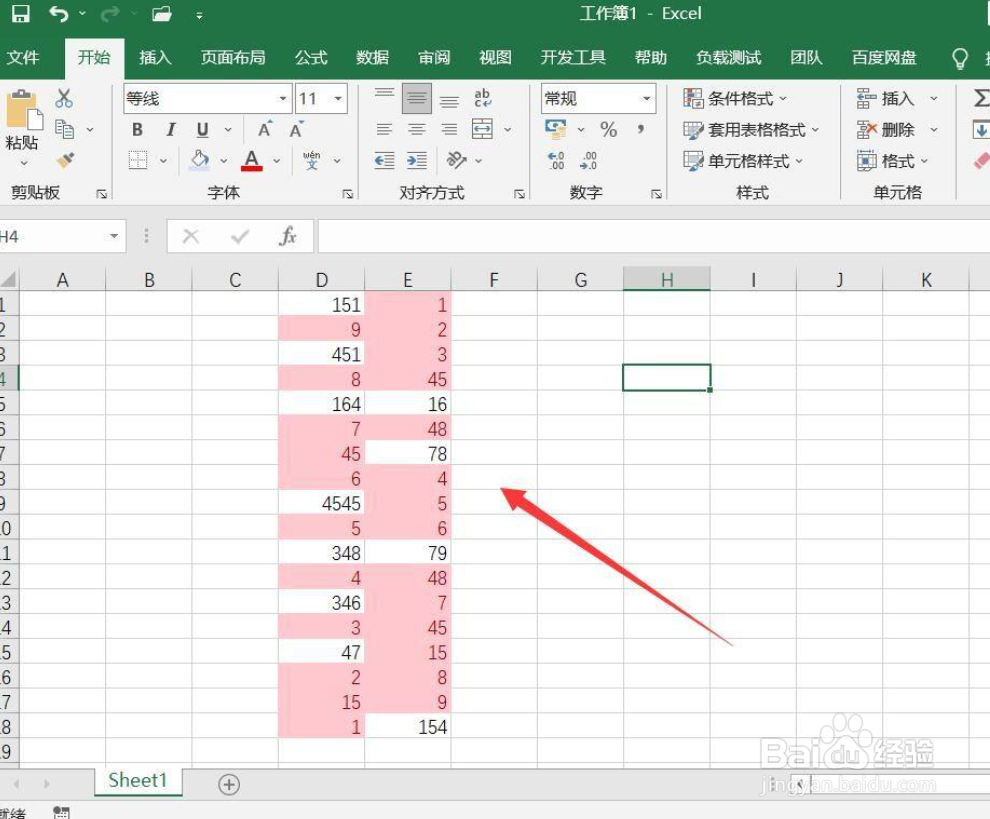Switch to the 插入 Insert tab
Viewport: 990px width, 819px height.
pos(155,57)
